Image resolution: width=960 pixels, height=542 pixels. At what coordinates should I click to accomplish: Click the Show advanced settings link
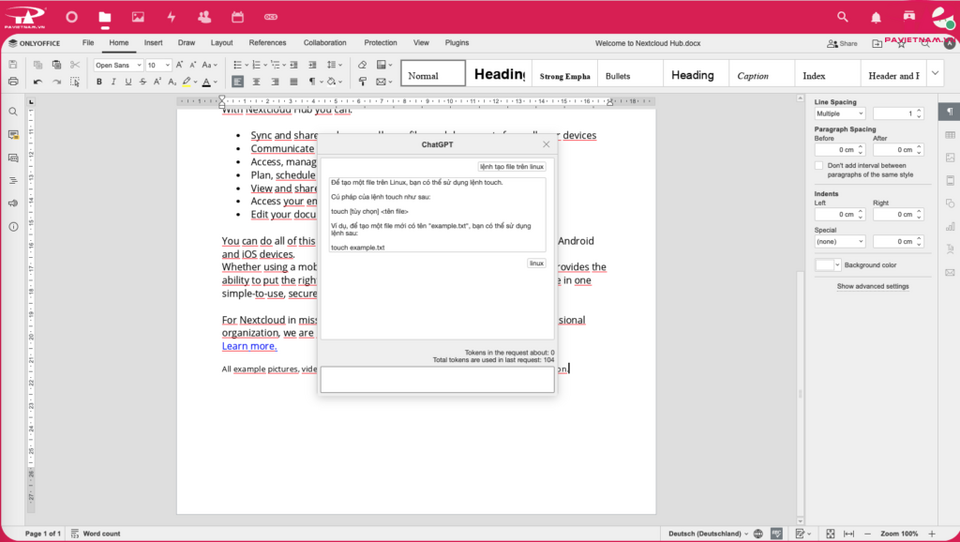[x=872, y=286]
